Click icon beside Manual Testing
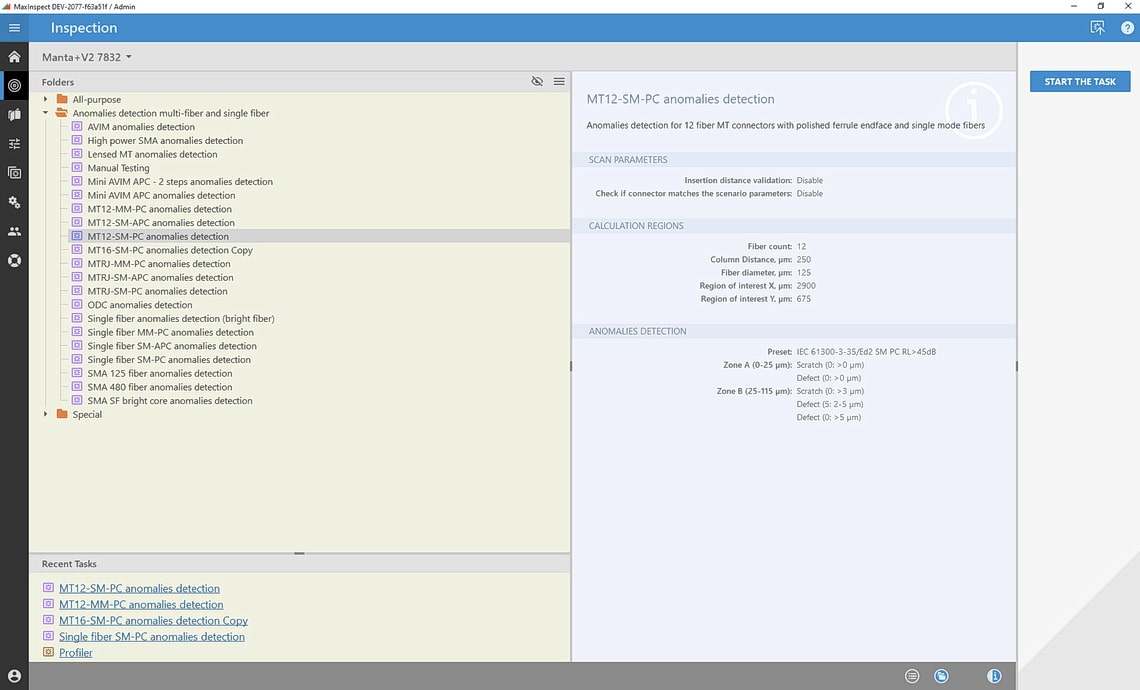The width and height of the screenshot is (1140, 690). click(x=77, y=167)
